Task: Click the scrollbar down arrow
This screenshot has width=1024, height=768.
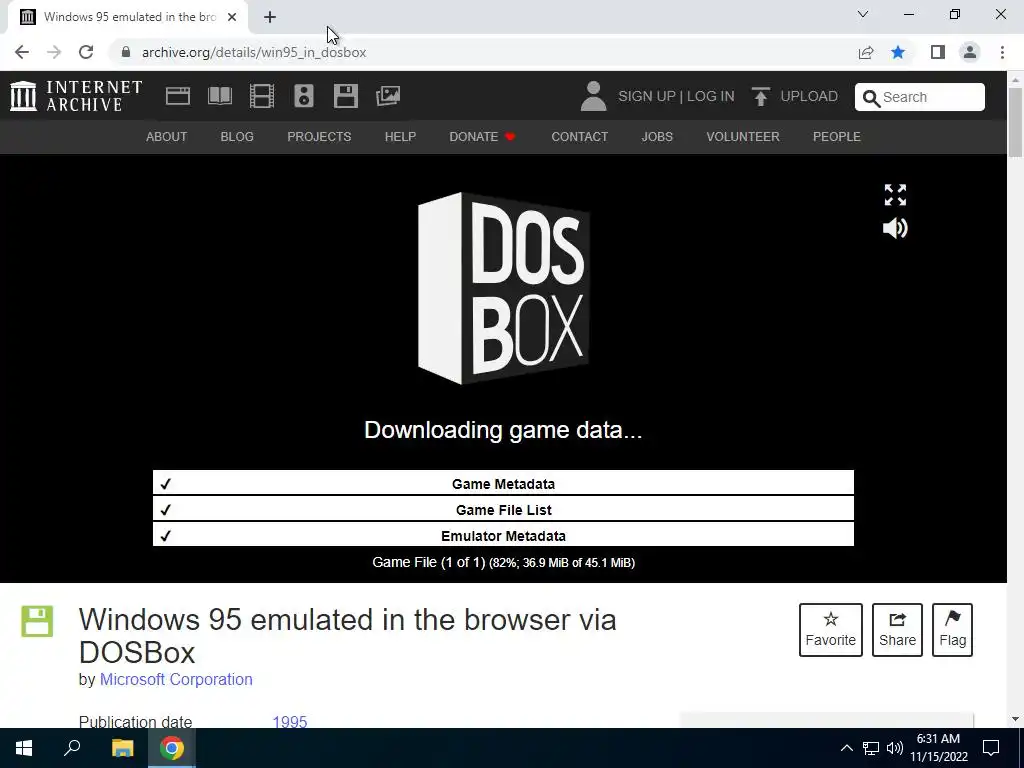Action: 1015,719
